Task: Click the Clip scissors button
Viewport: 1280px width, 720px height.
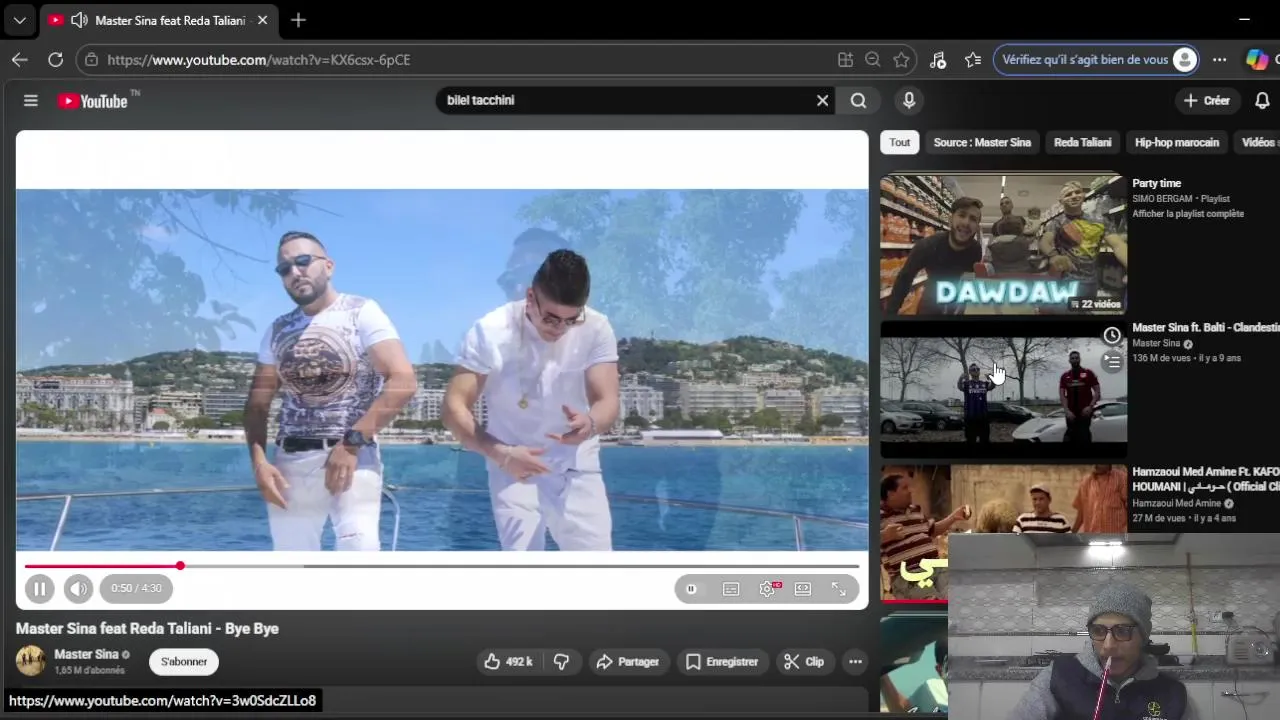Action: click(804, 661)
